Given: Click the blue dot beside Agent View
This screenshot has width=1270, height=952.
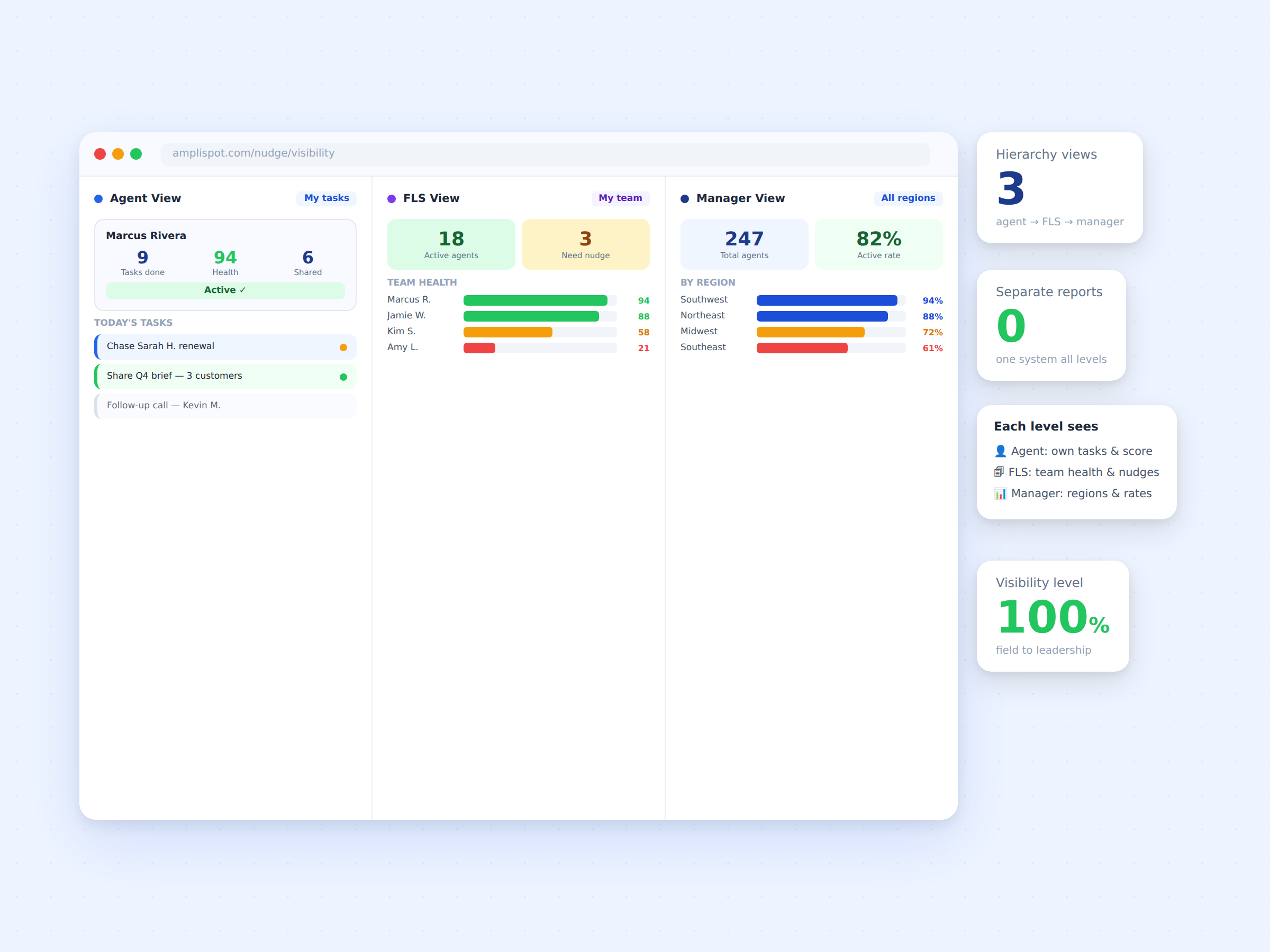Looking at the screenshot, I should (x=98, y=198).
